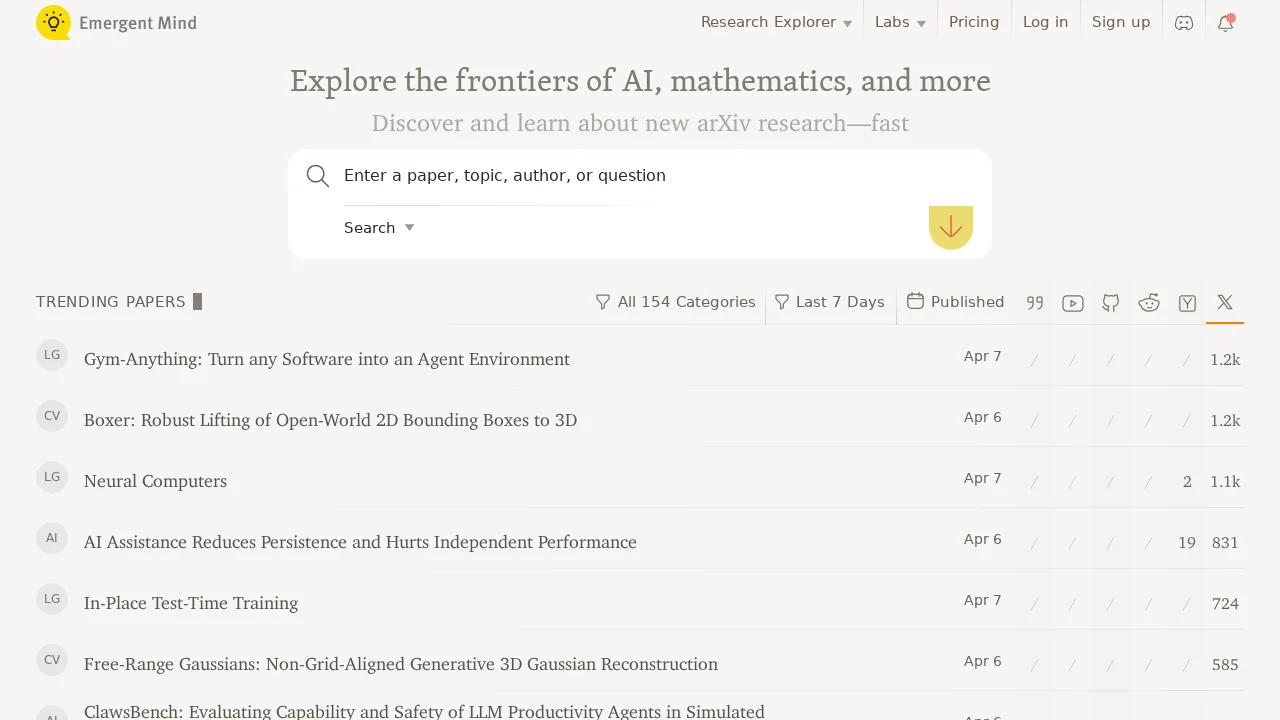1280x720 pixels.
Task: Sort papers by Hacker News mentions
Action: (x=1187, y=303)
